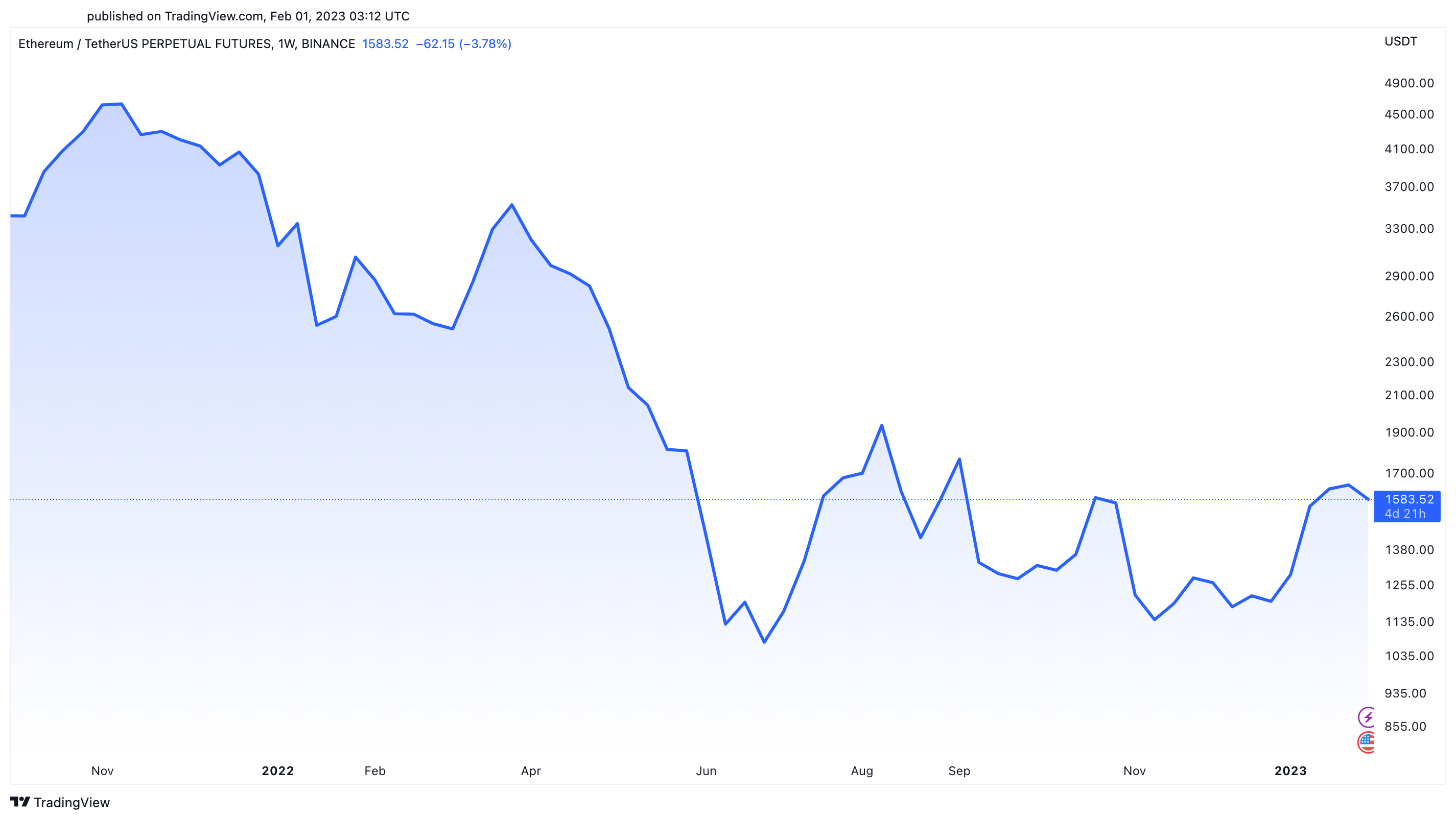Screen dimensions: 1456x820
Task: Click the TradingView logo icon
Action: point(20,802)
